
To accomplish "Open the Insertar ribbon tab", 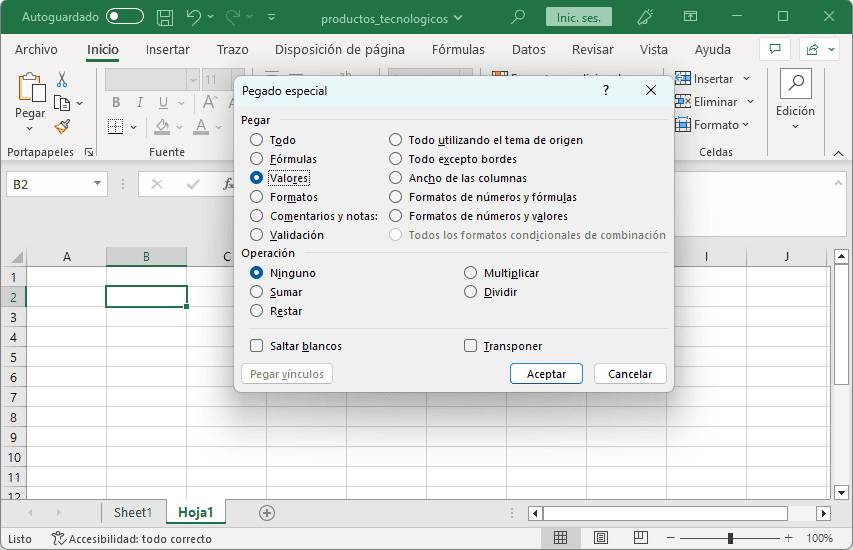I will [x=167, y=50].
